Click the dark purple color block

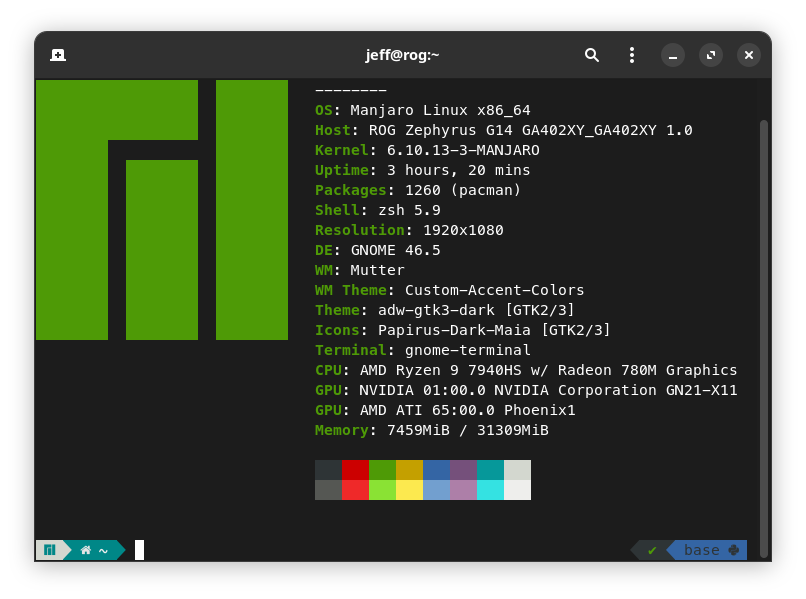(x=464, y=470)
